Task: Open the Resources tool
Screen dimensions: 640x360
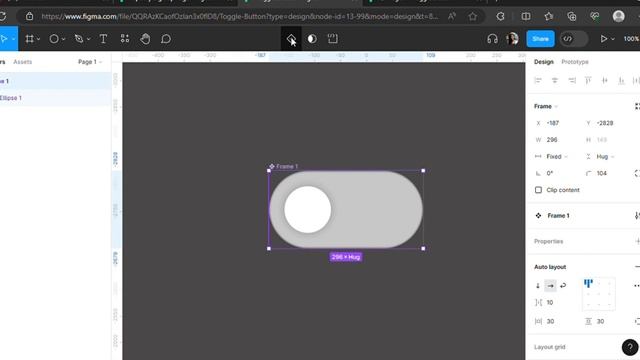Action: pos(125,39)
